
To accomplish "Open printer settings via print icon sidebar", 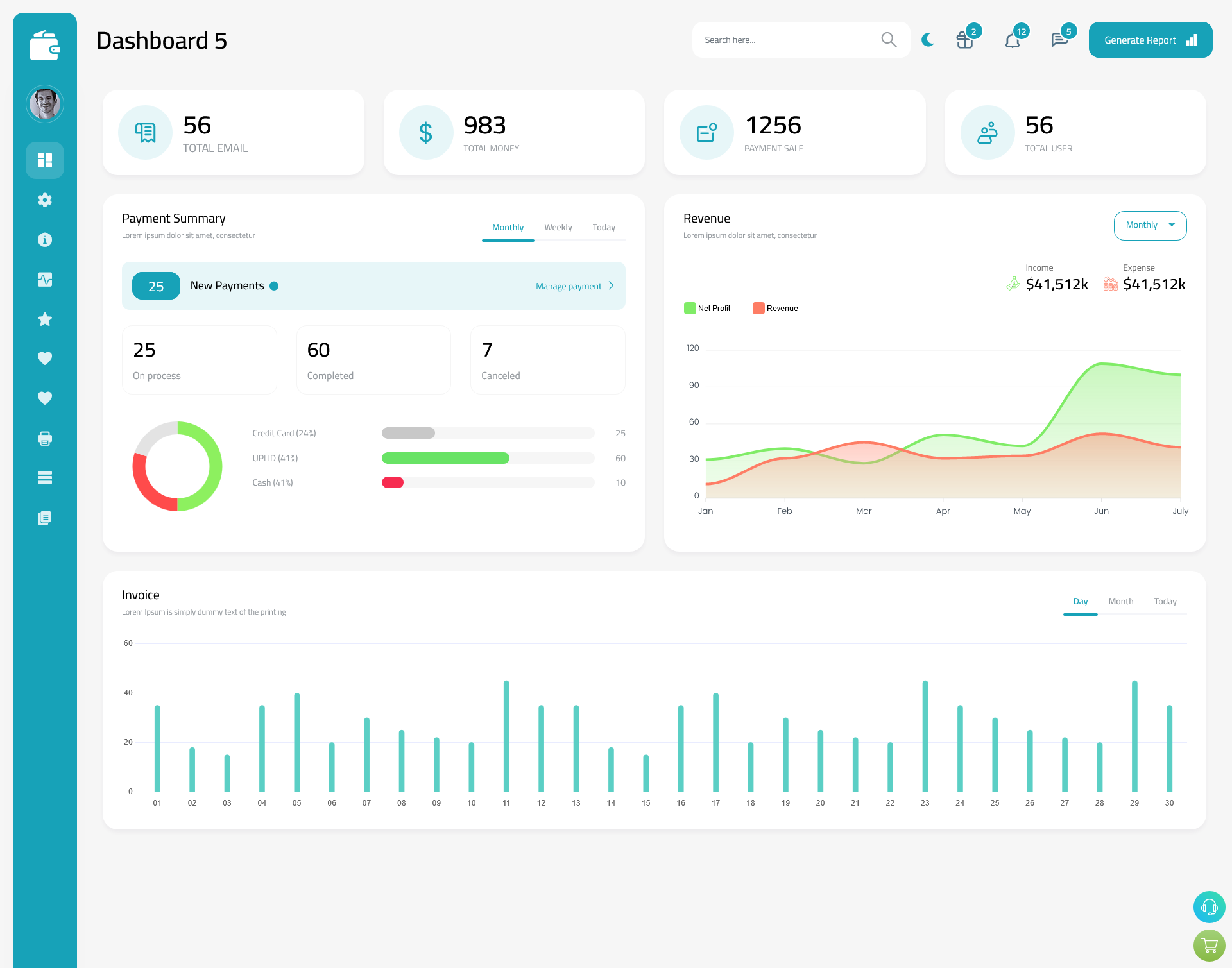I will tap(44, 438).
